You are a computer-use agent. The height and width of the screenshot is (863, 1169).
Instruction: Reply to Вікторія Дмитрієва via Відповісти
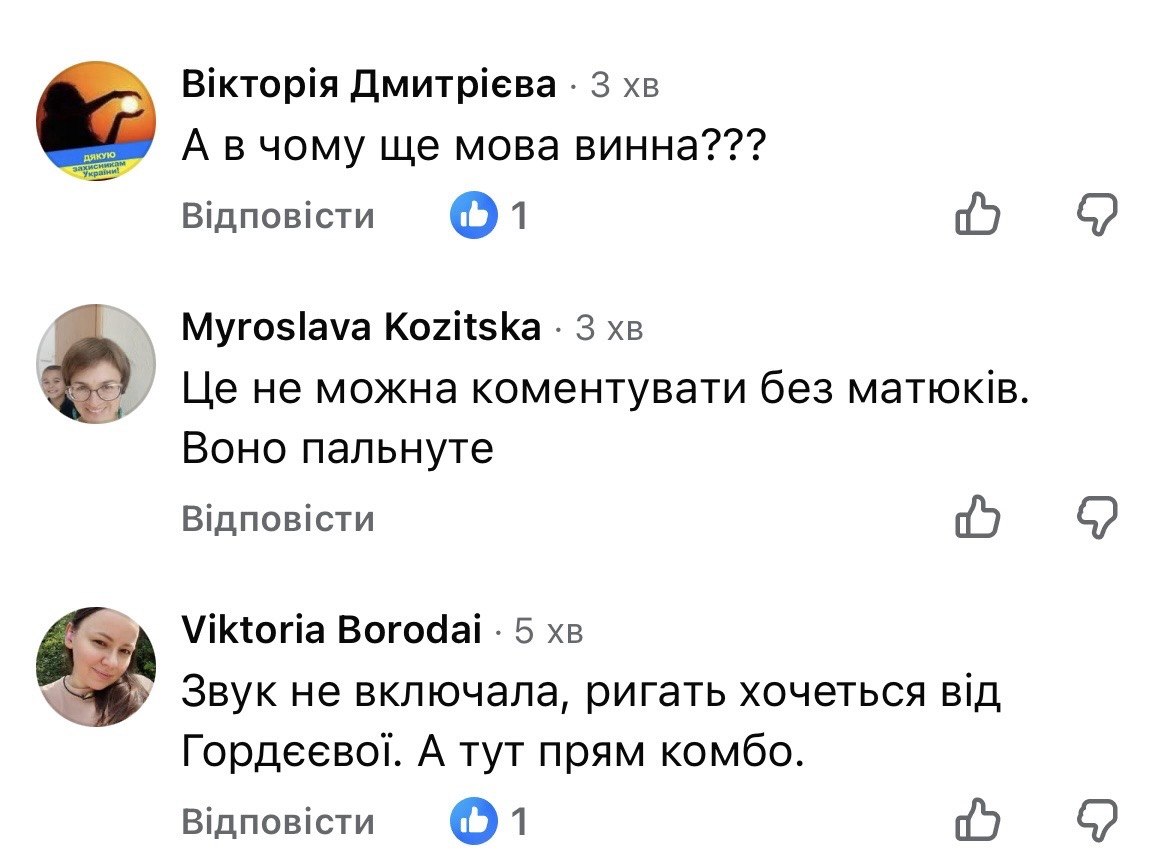[278, 215]
